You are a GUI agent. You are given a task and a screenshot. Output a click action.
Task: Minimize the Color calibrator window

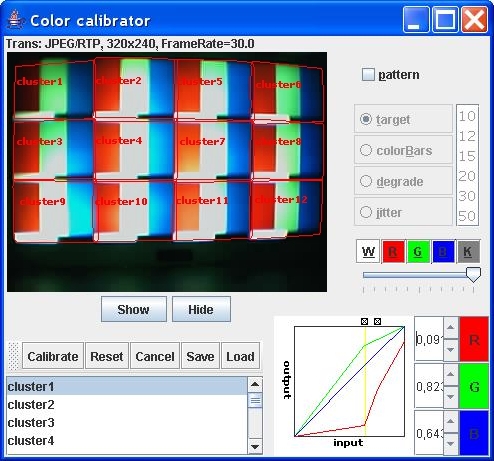pos(416,20)
